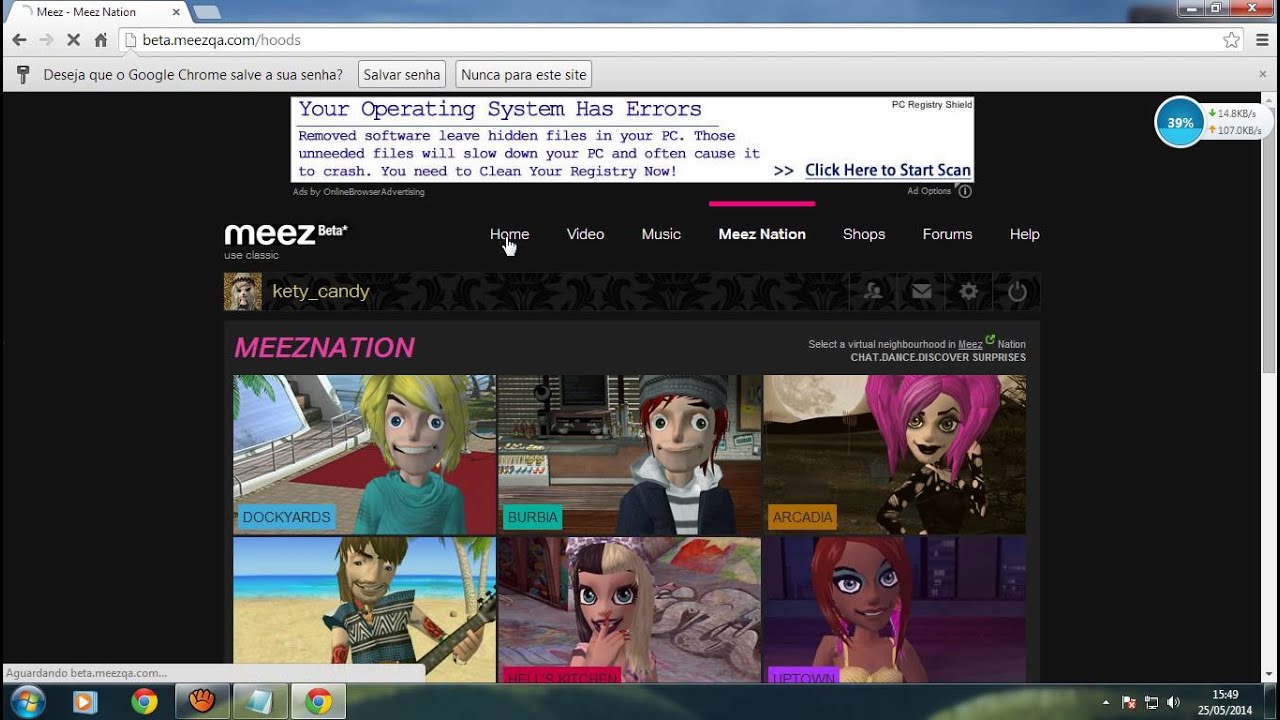Select the Arcadia neighbourhood thumbnail

(894, 454)
